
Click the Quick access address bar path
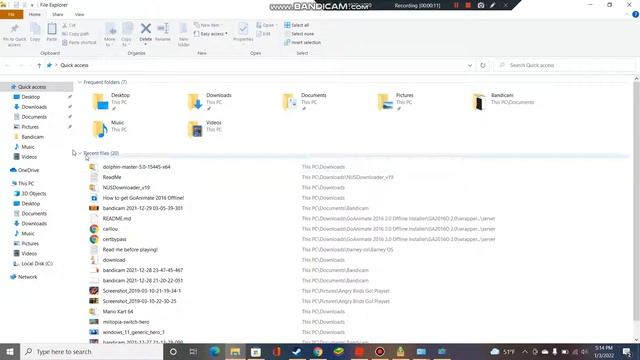pyautogui.click(x=74, y=65)
